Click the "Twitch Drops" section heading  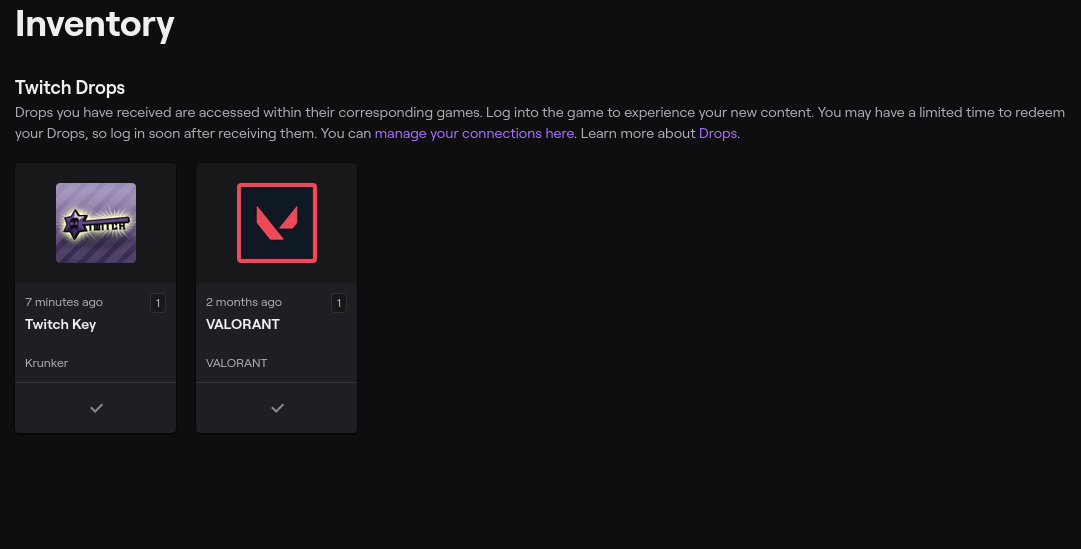(x=70, y=88)
